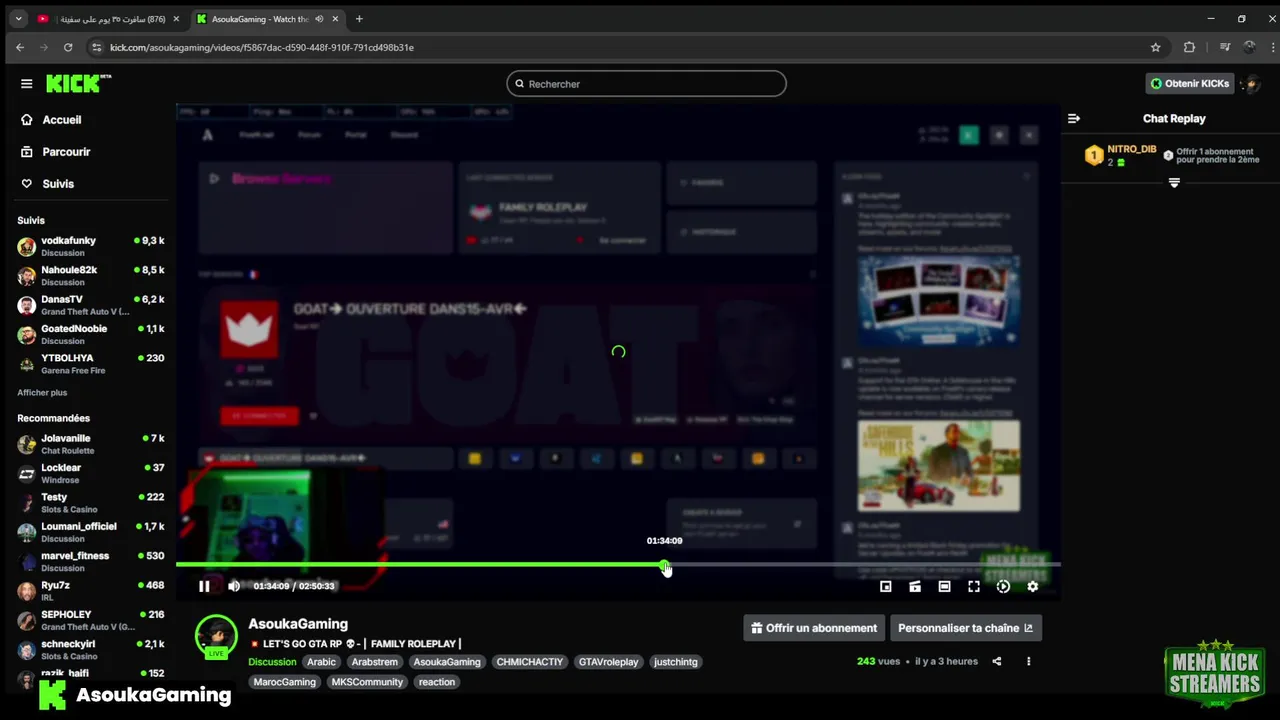Go back in browser history
The height and width of the screenshot is (720, 1280).
click(20, 47)
